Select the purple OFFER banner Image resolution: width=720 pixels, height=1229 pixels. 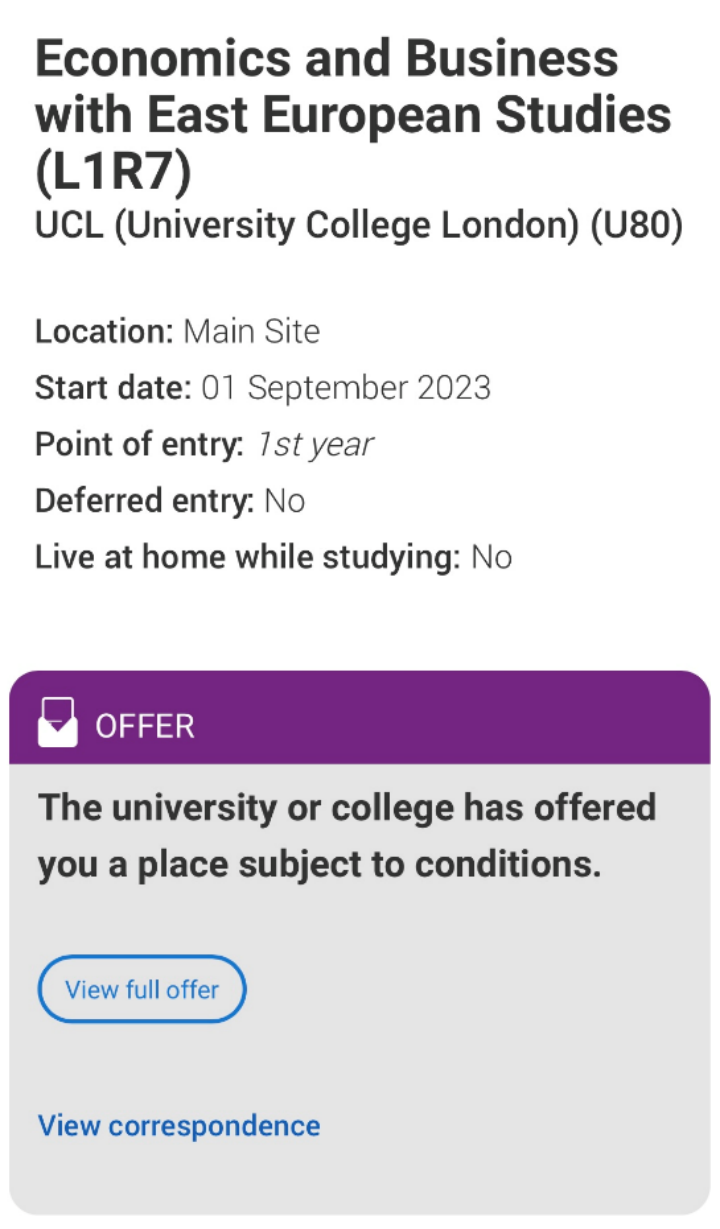click(x=360, y=717)
